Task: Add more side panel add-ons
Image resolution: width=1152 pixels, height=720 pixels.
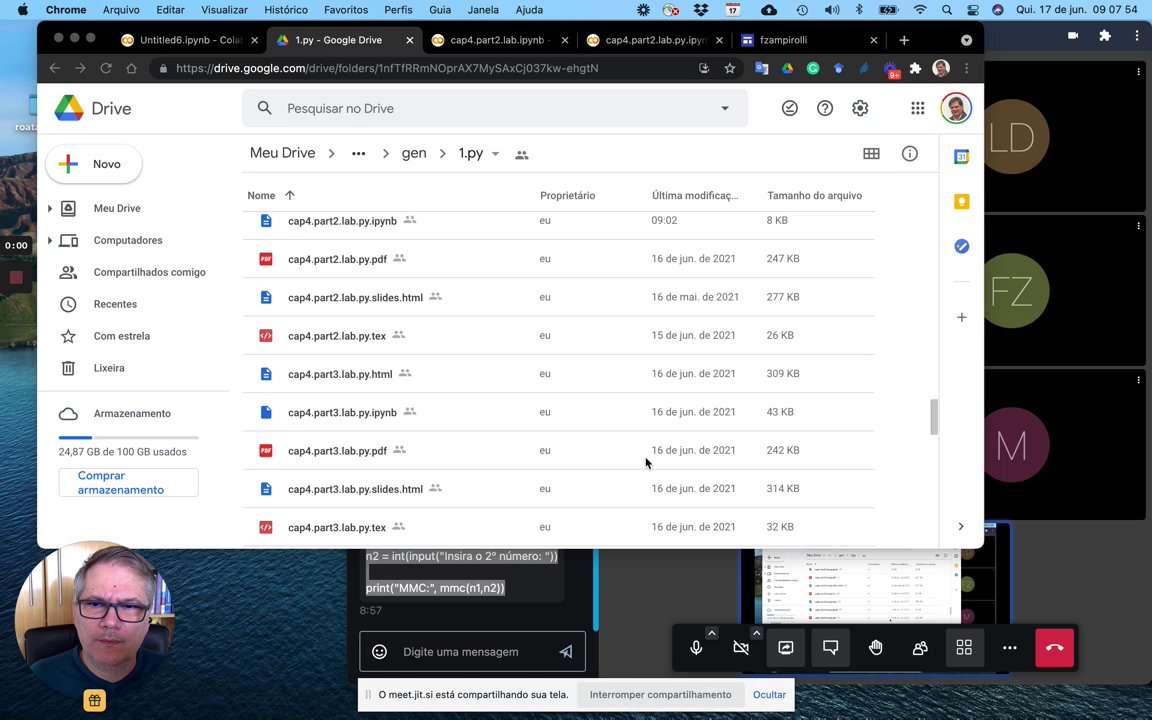Action: (x=961, y=317)
